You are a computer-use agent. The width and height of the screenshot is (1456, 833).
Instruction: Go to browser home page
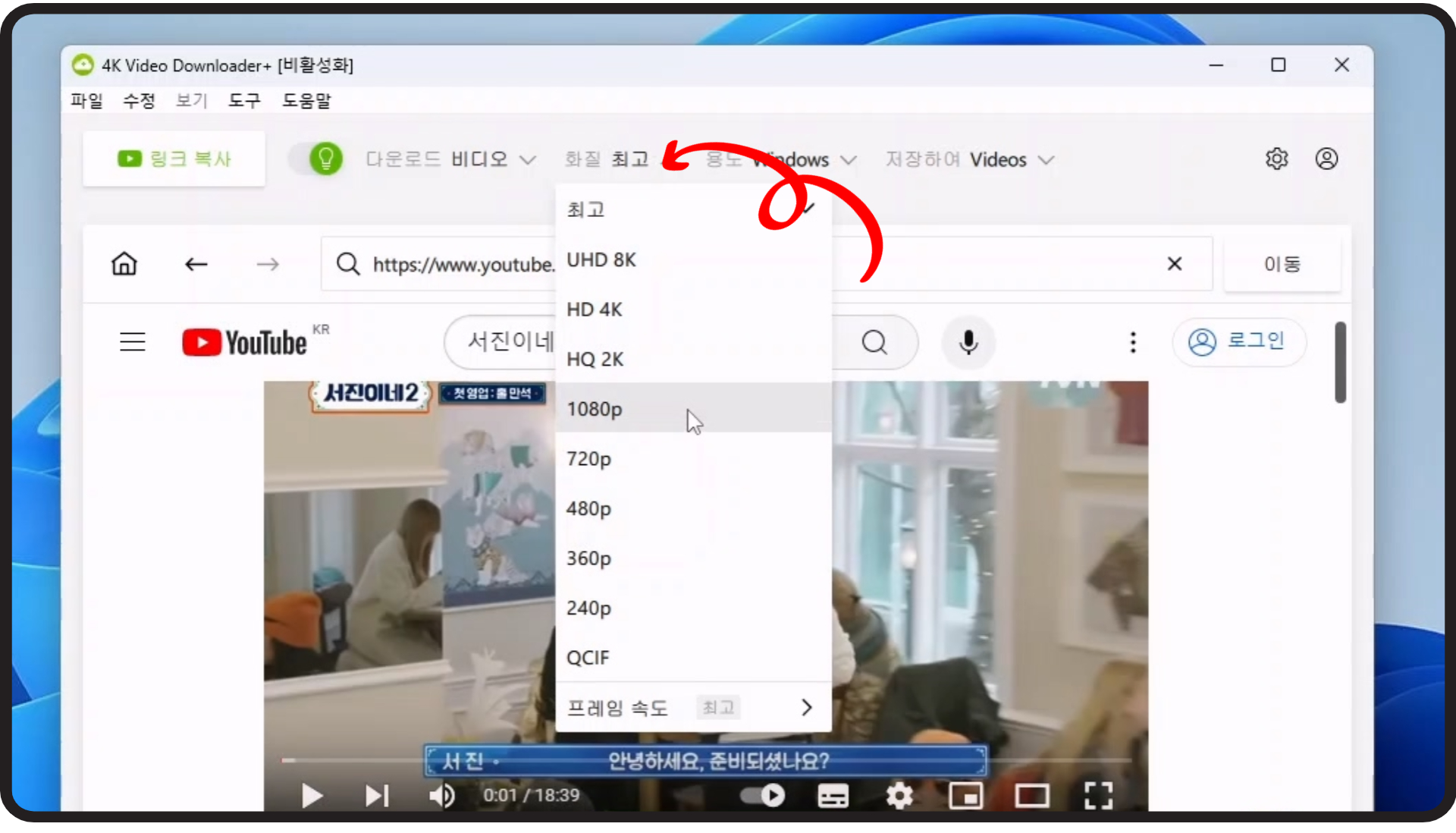click(124, 263)
